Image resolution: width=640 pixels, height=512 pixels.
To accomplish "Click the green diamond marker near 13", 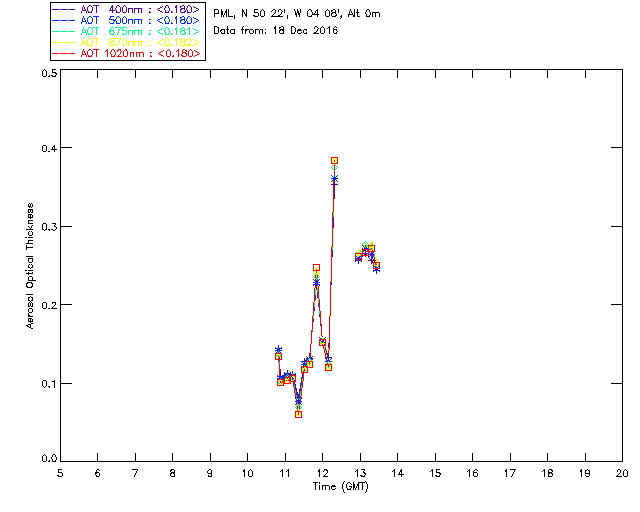I will (365, 245).
